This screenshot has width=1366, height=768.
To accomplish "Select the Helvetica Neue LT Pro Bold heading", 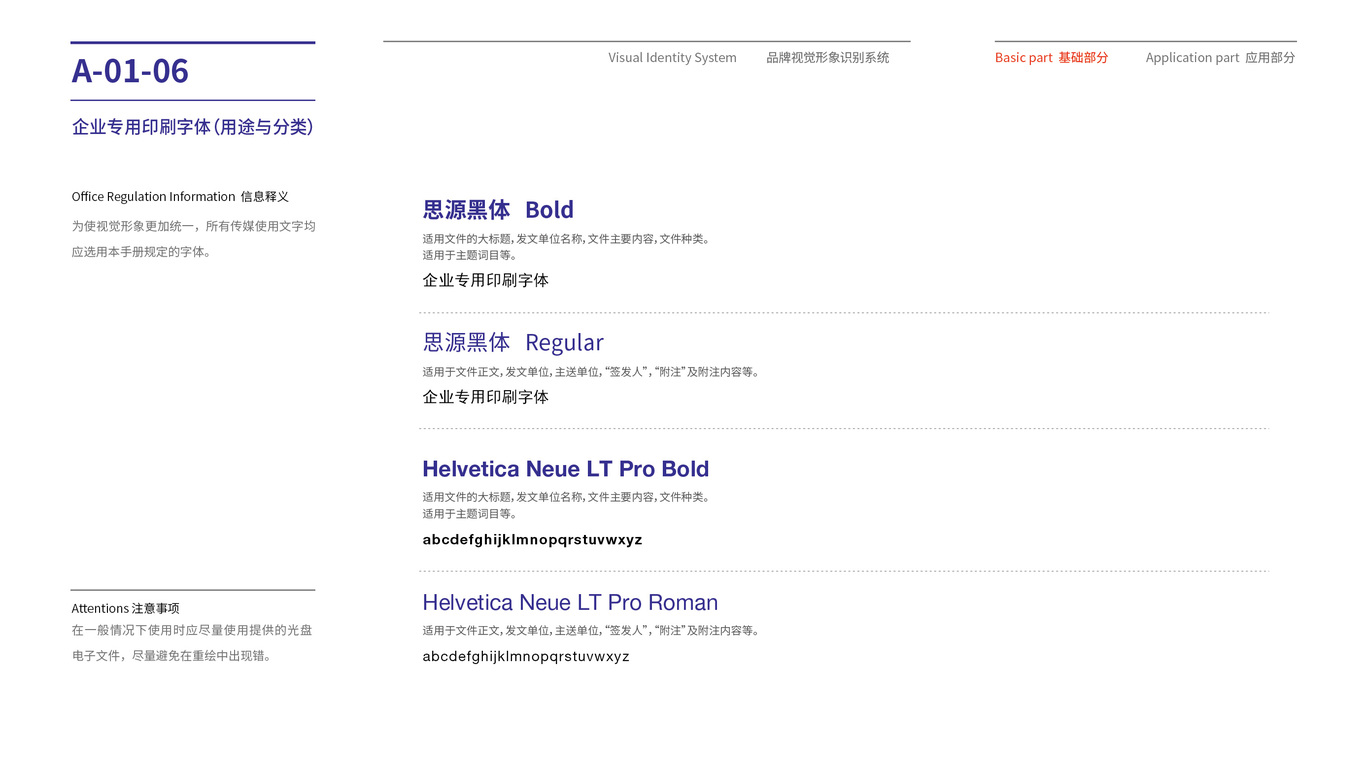I will point(565,469).
